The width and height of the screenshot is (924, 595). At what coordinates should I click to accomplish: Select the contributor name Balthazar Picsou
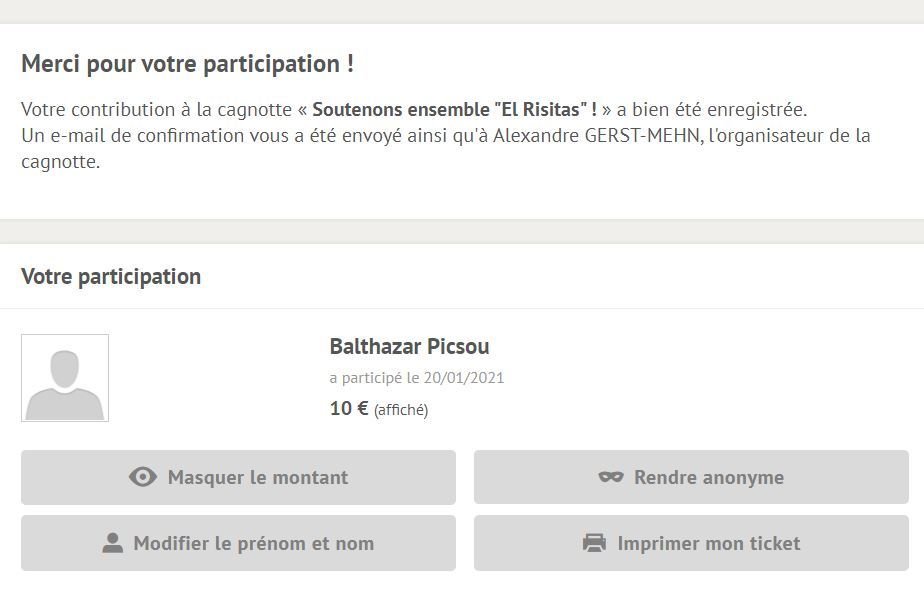click(x=409, y=347)
